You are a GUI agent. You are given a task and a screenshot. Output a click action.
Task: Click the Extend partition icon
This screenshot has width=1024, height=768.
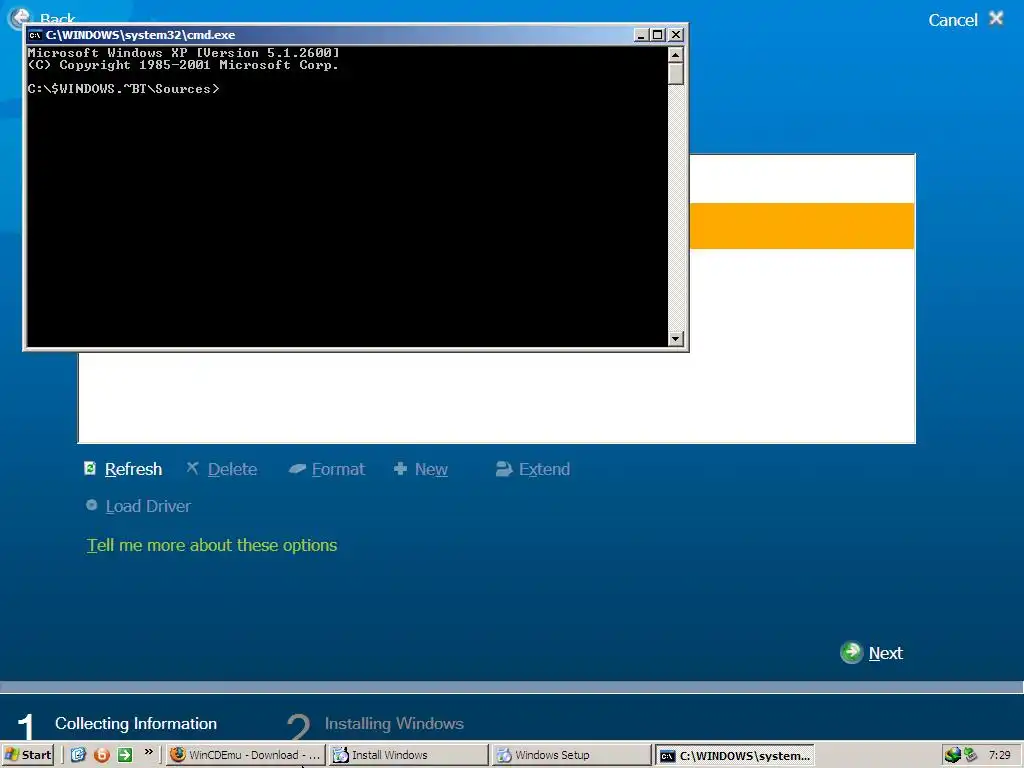tap(504, 468)
